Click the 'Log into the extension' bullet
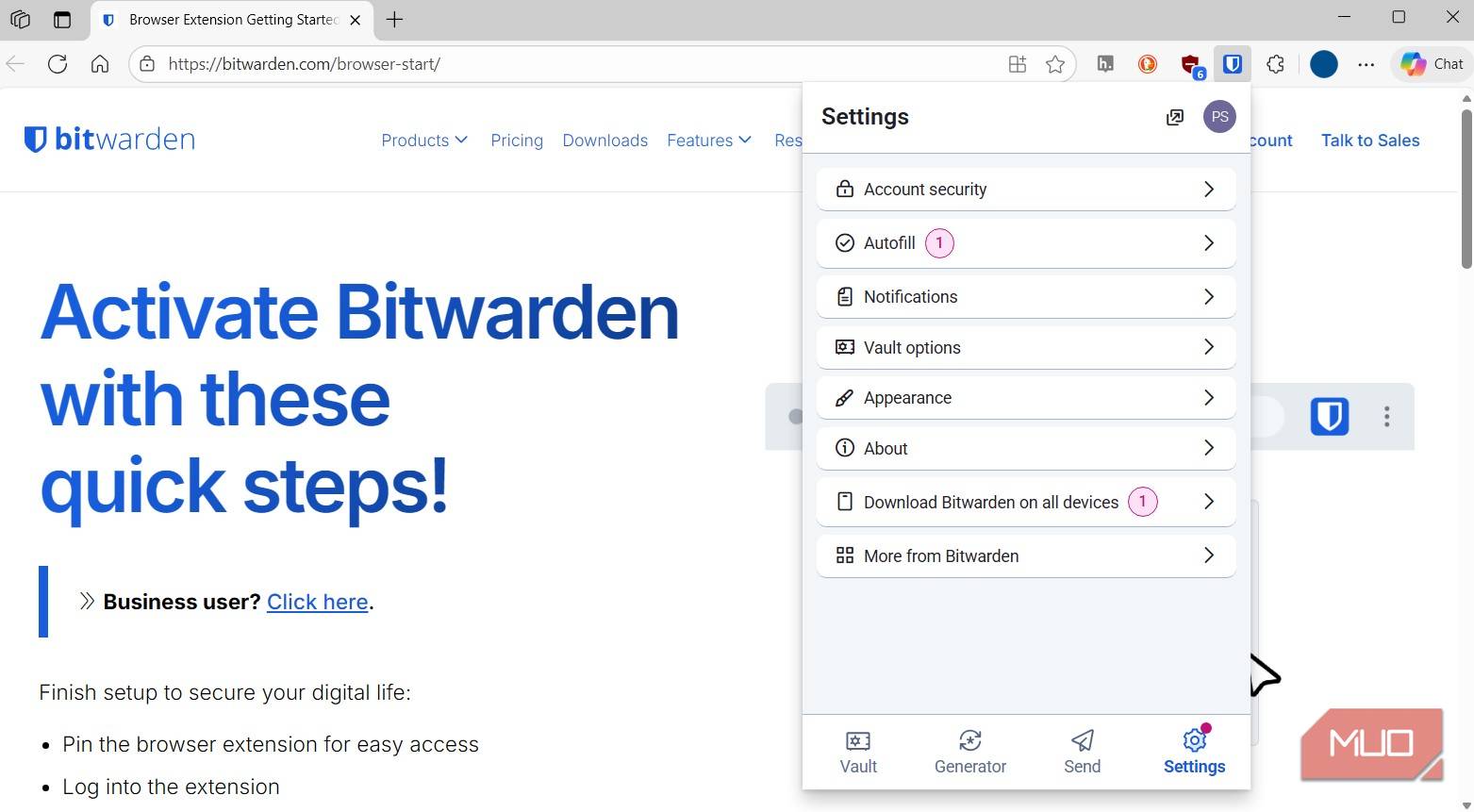 [x=171, y=787]
